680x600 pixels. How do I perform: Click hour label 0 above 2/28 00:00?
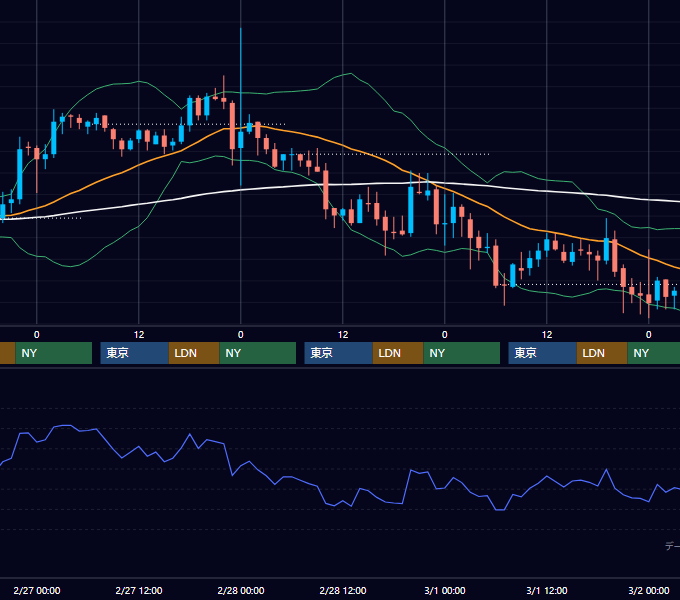coord(241,335)
